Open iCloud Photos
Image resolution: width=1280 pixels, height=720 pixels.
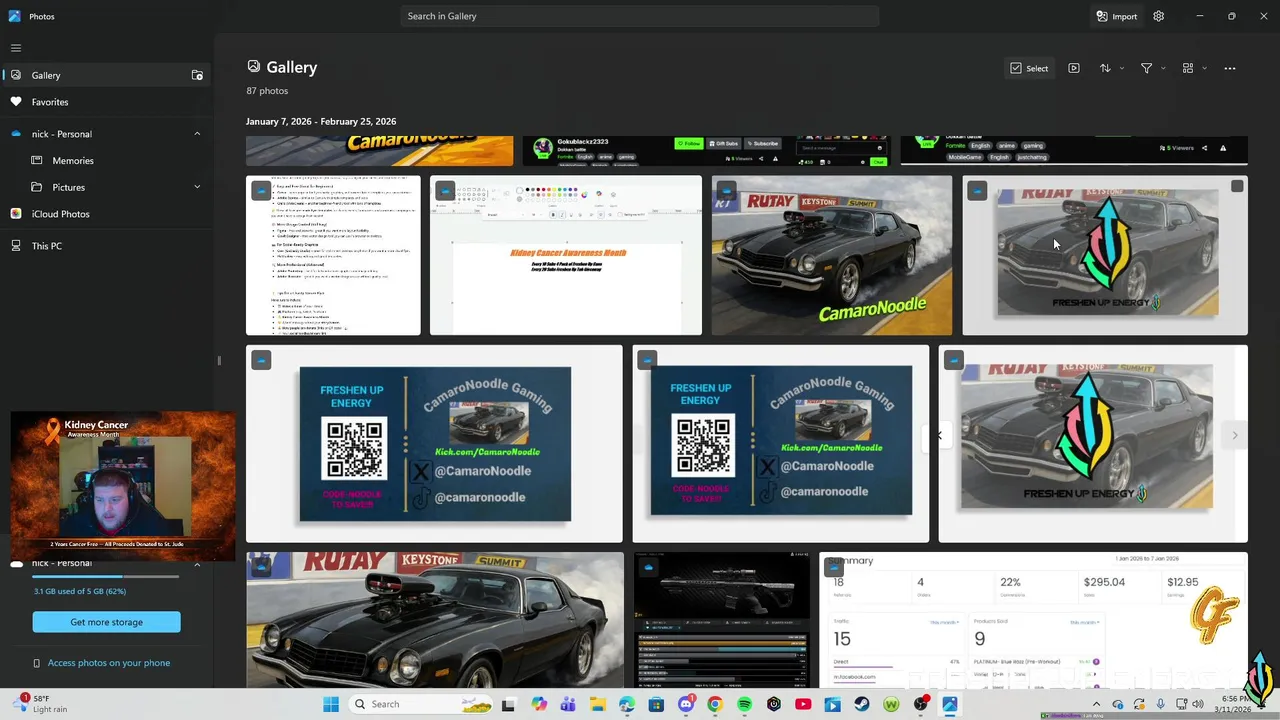106,214
